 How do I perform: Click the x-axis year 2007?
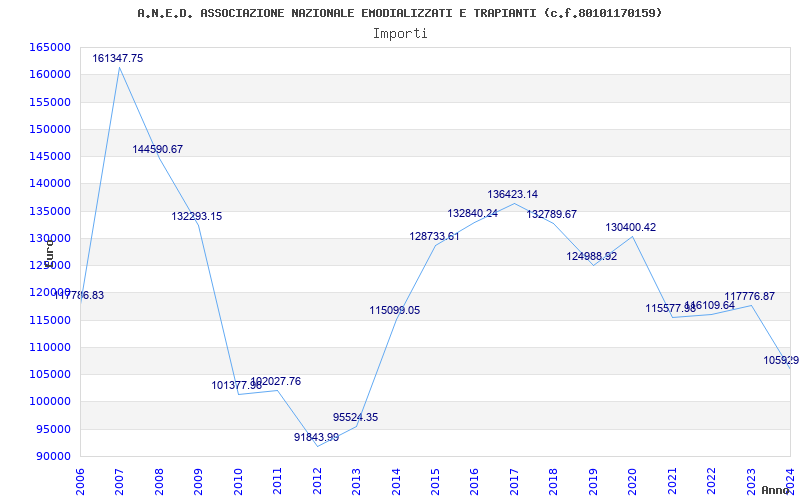(x=119, y=481)
